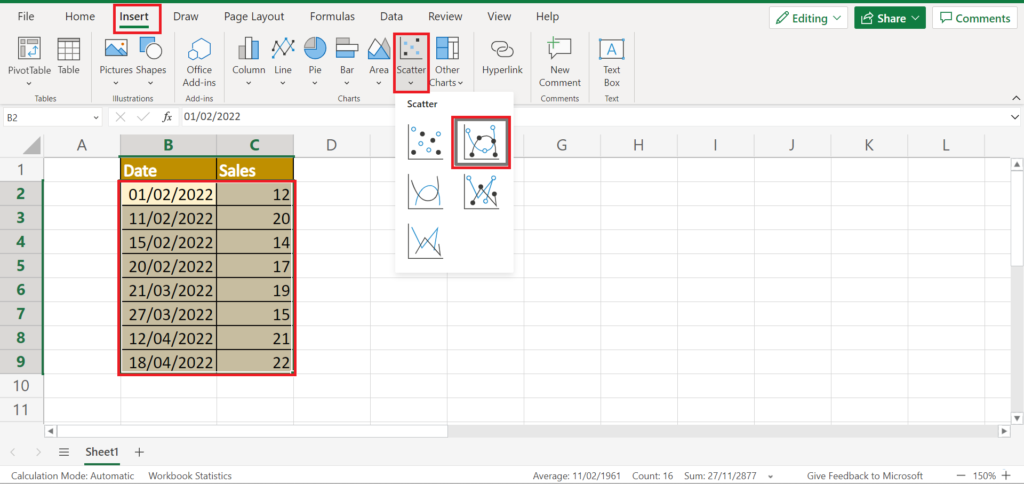This screenshot has height=484, width=1024.
Task: Choose Scatter with smooth lines and markers
Action: (482, 142)
